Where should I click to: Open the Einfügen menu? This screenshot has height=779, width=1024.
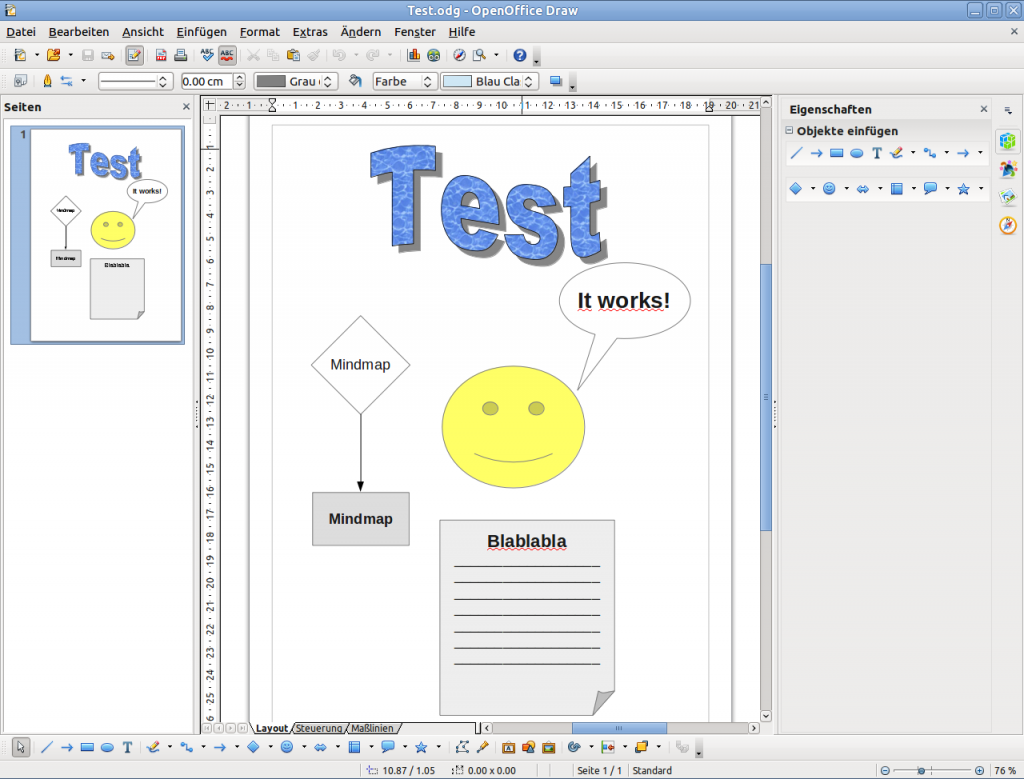[x=200, y=32]
